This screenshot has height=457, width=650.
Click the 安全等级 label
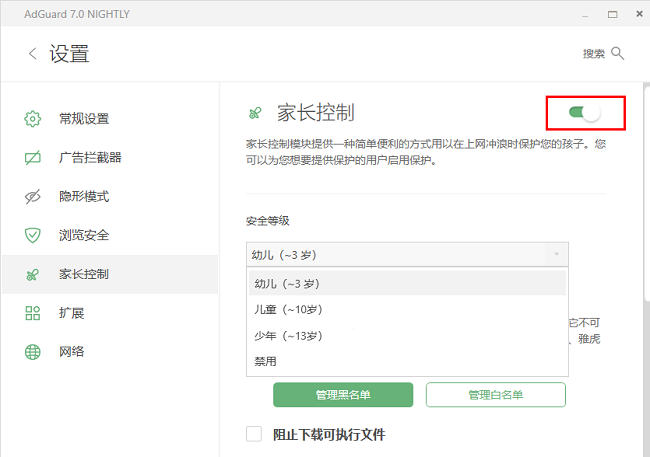pyautogui.click(x=267, y=221)
